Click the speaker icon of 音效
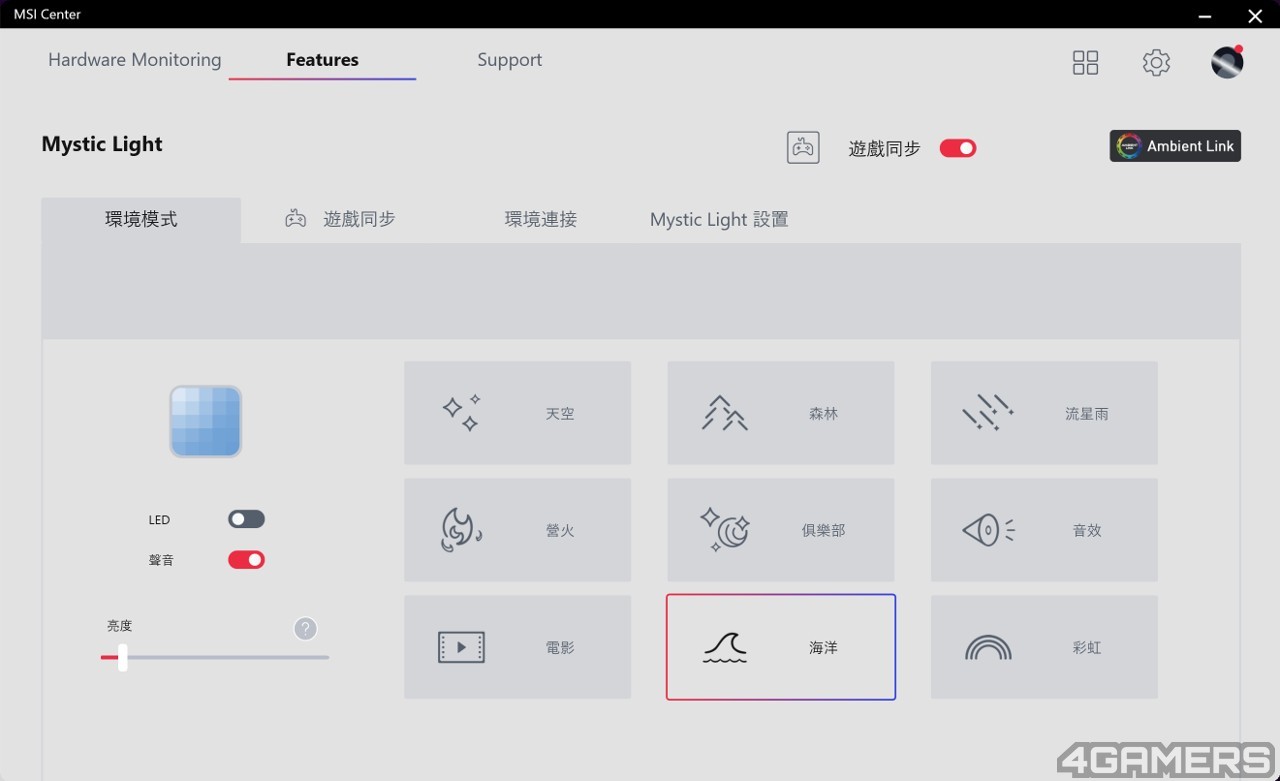1280x781 pixels. (x=988, y=530)
